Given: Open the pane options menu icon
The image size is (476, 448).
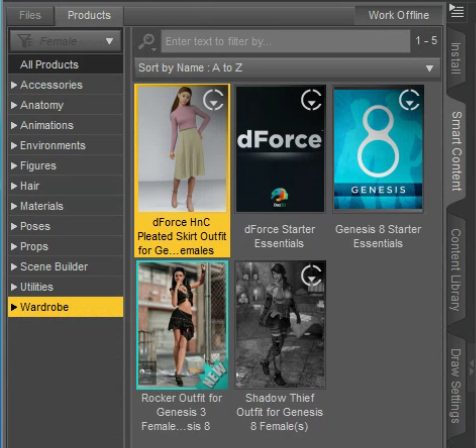Looking at the screenshot, I should click(x=456, y=11).
